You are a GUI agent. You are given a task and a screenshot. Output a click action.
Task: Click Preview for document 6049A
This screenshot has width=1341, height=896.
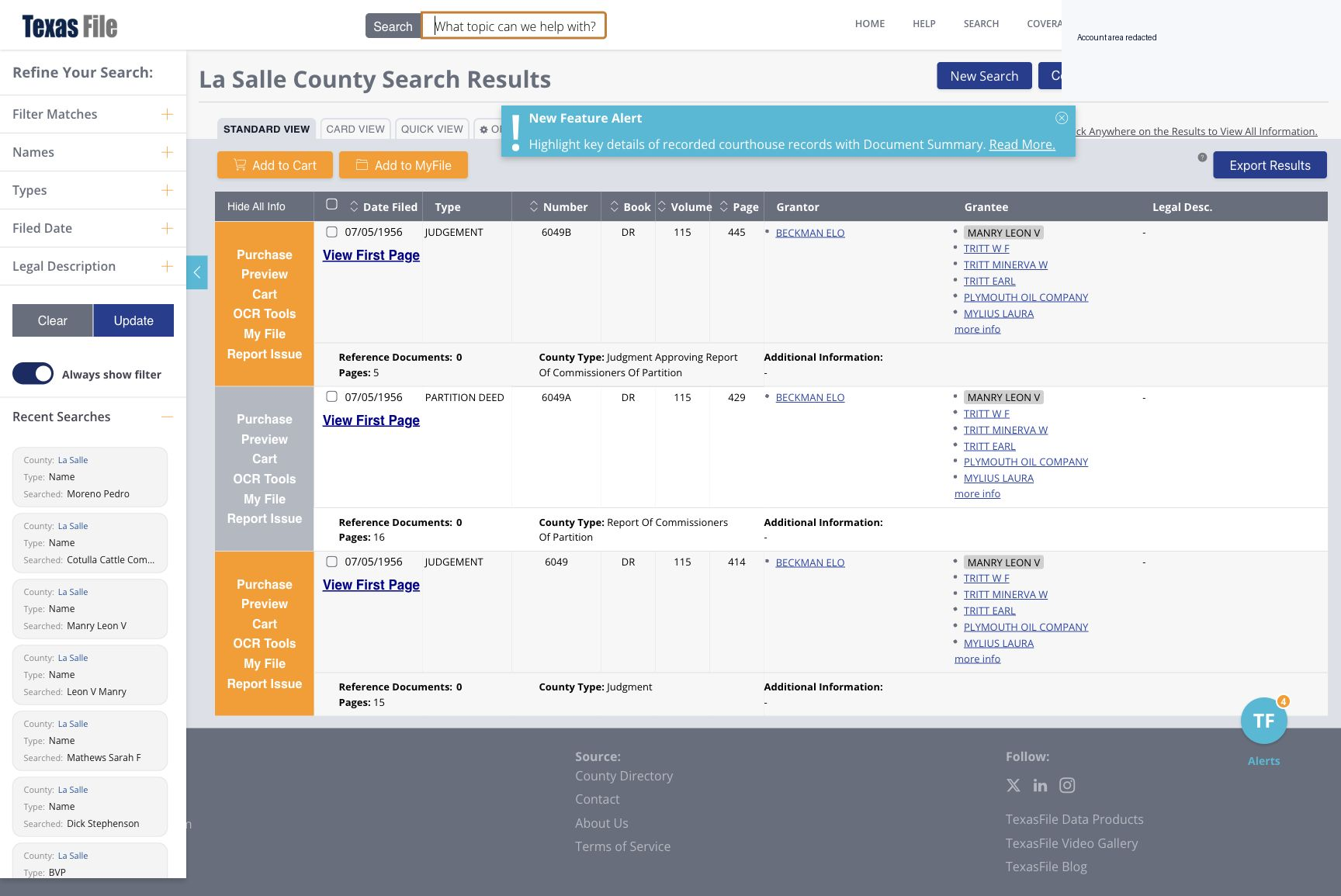265,439
